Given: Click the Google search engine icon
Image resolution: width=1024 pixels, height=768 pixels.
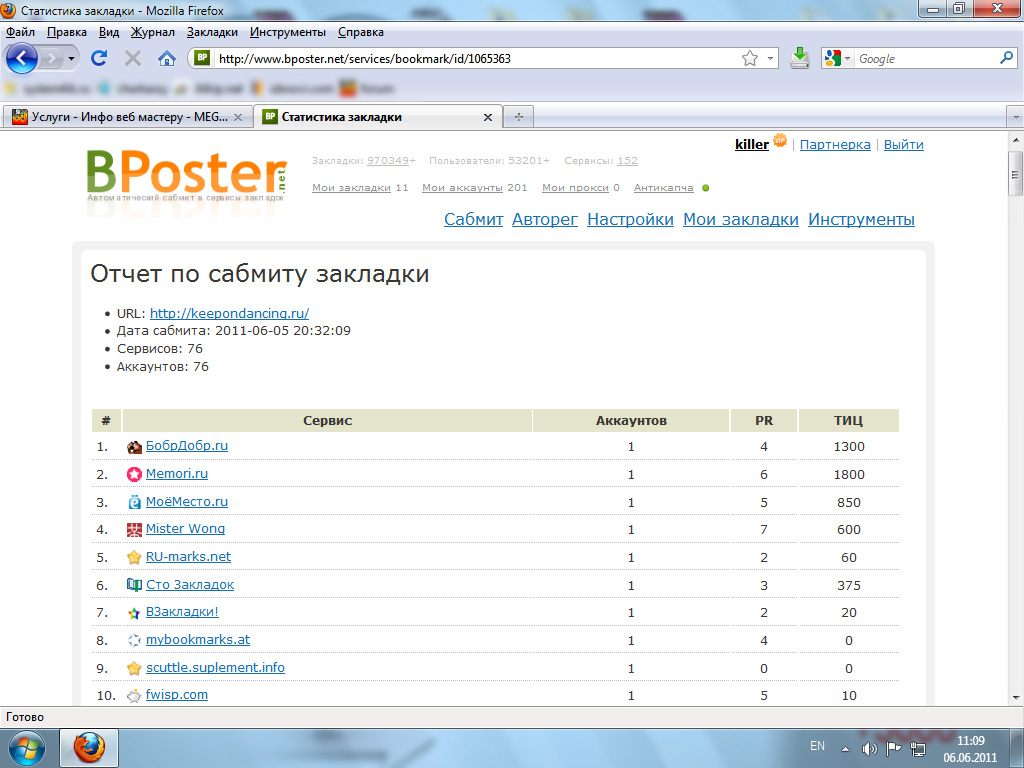Looking at the screenshot, I should pyautogui.click(x=833, y=58).
